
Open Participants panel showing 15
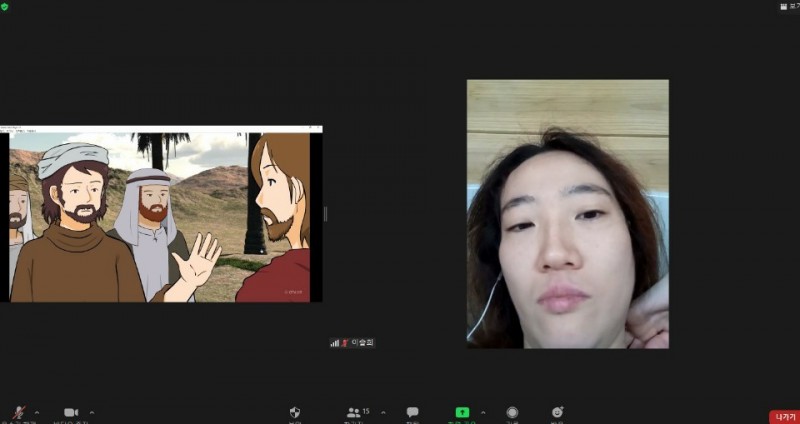point(358,412)
